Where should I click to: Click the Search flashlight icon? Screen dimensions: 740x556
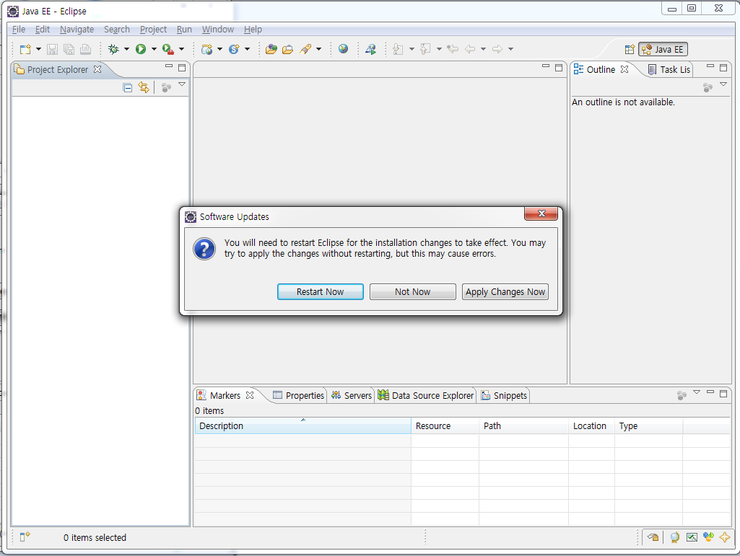pyautogui.click(x=306, y=49)
